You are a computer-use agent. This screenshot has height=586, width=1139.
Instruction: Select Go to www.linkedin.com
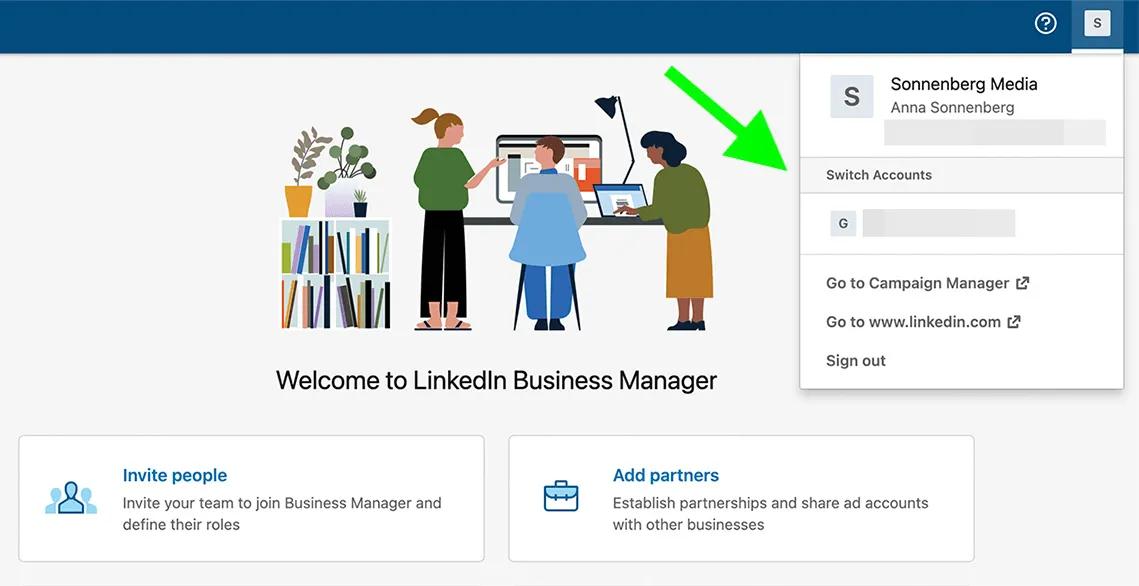tap(912, 321)
